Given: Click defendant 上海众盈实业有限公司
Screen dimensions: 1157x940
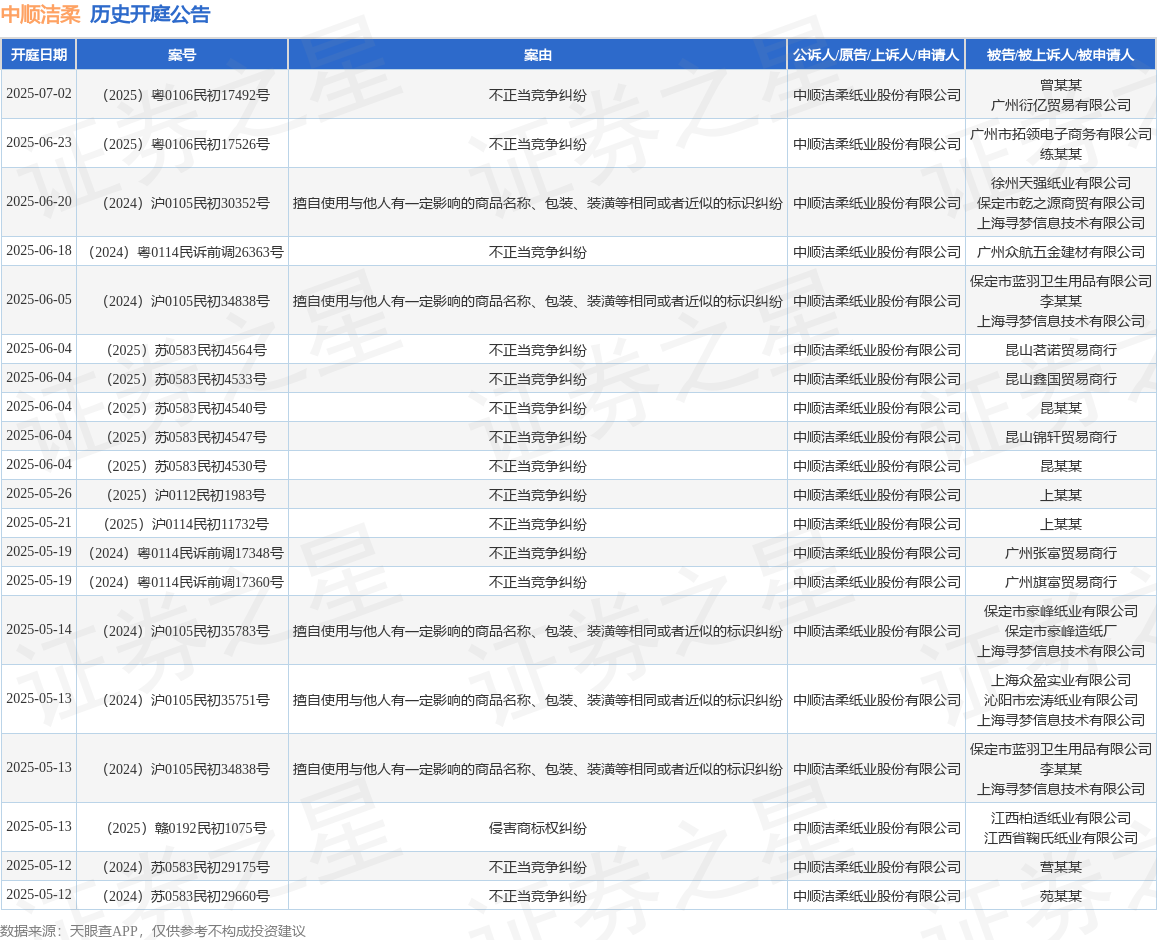Looking at the screenshot, I should click(1060, 680).
